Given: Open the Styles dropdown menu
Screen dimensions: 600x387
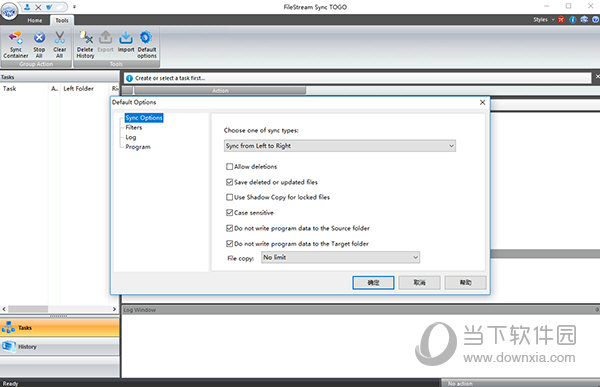Looking at the screenshot, I should click(544, 20).
